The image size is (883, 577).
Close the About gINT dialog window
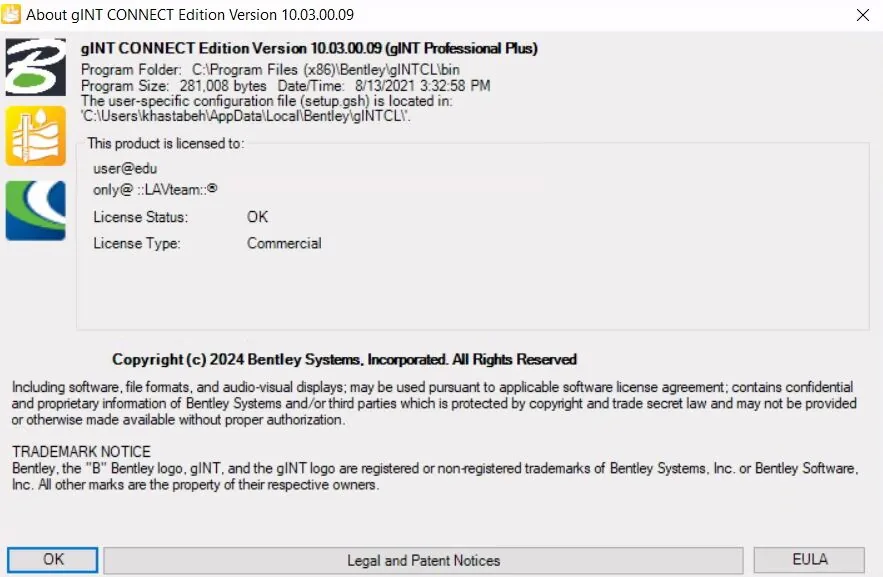click(x=862, y=15)
